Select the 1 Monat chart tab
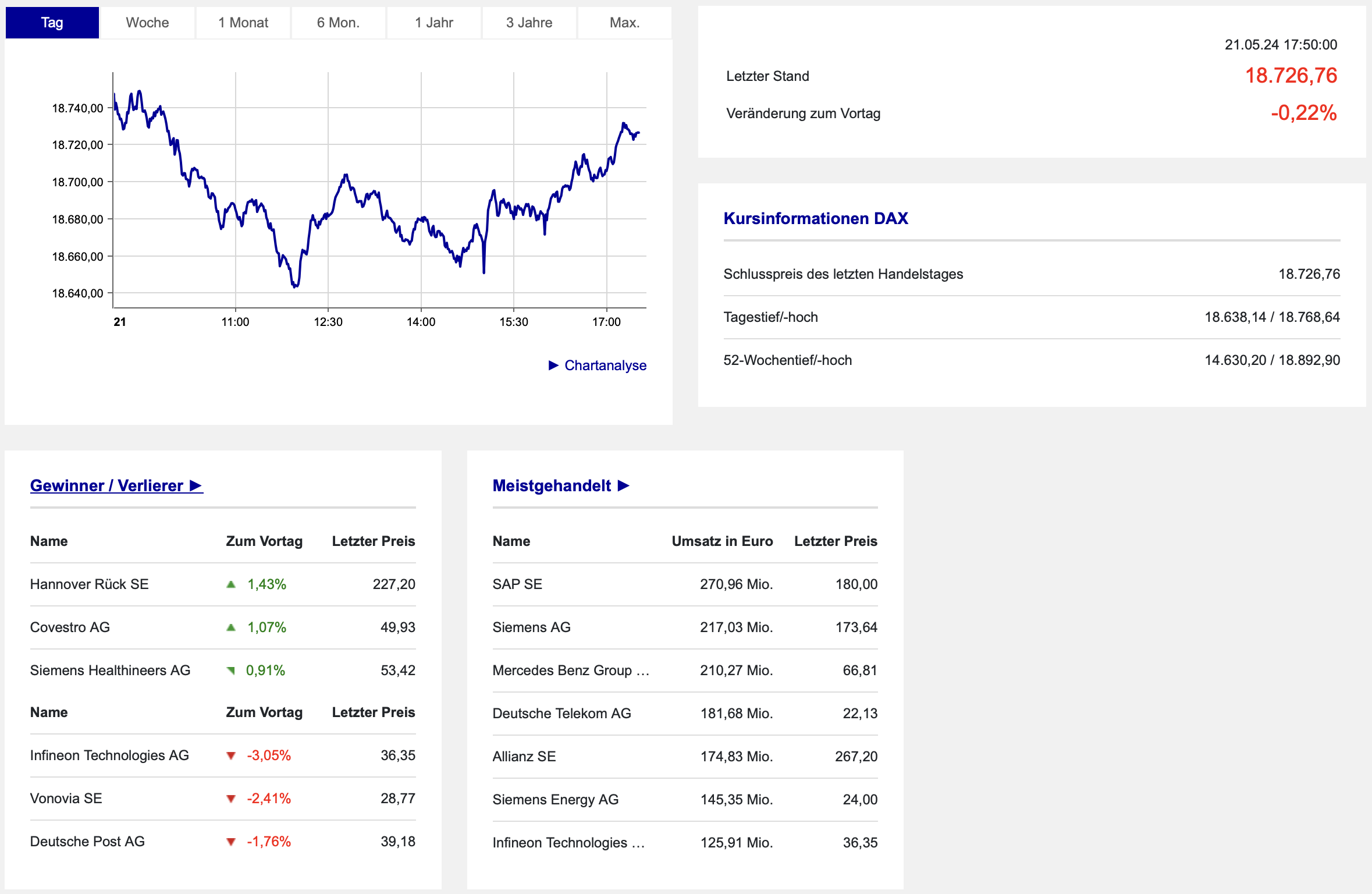 243,23
